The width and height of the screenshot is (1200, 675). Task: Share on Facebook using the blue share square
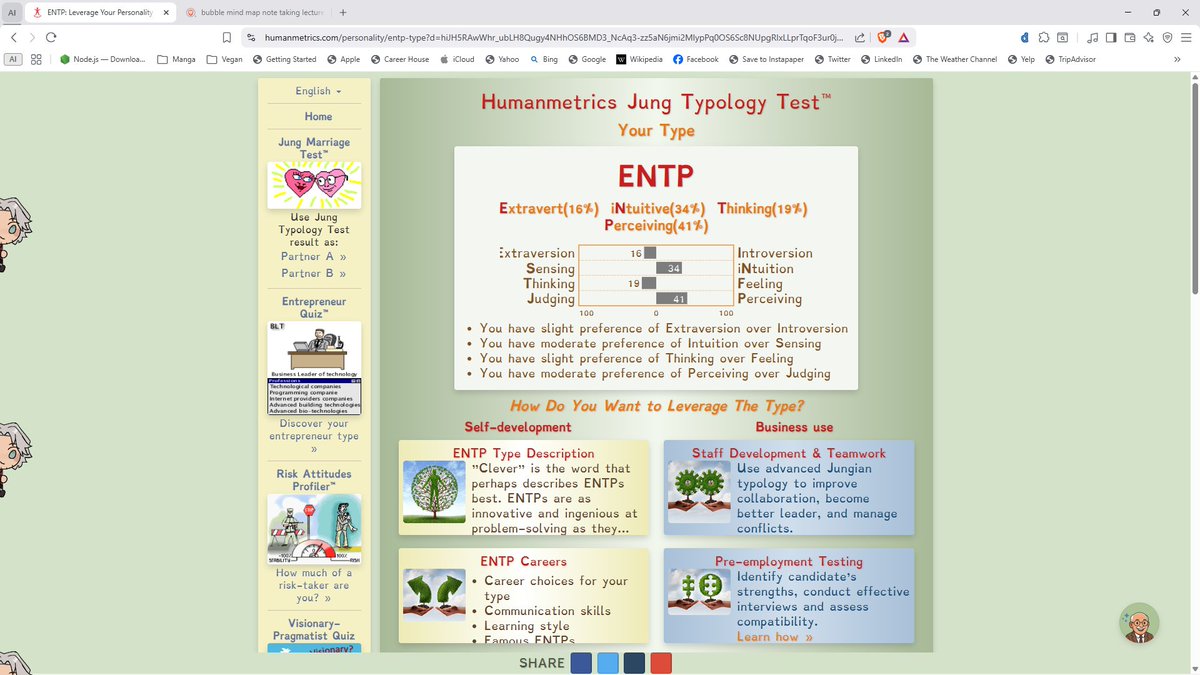tap(581, 663)
